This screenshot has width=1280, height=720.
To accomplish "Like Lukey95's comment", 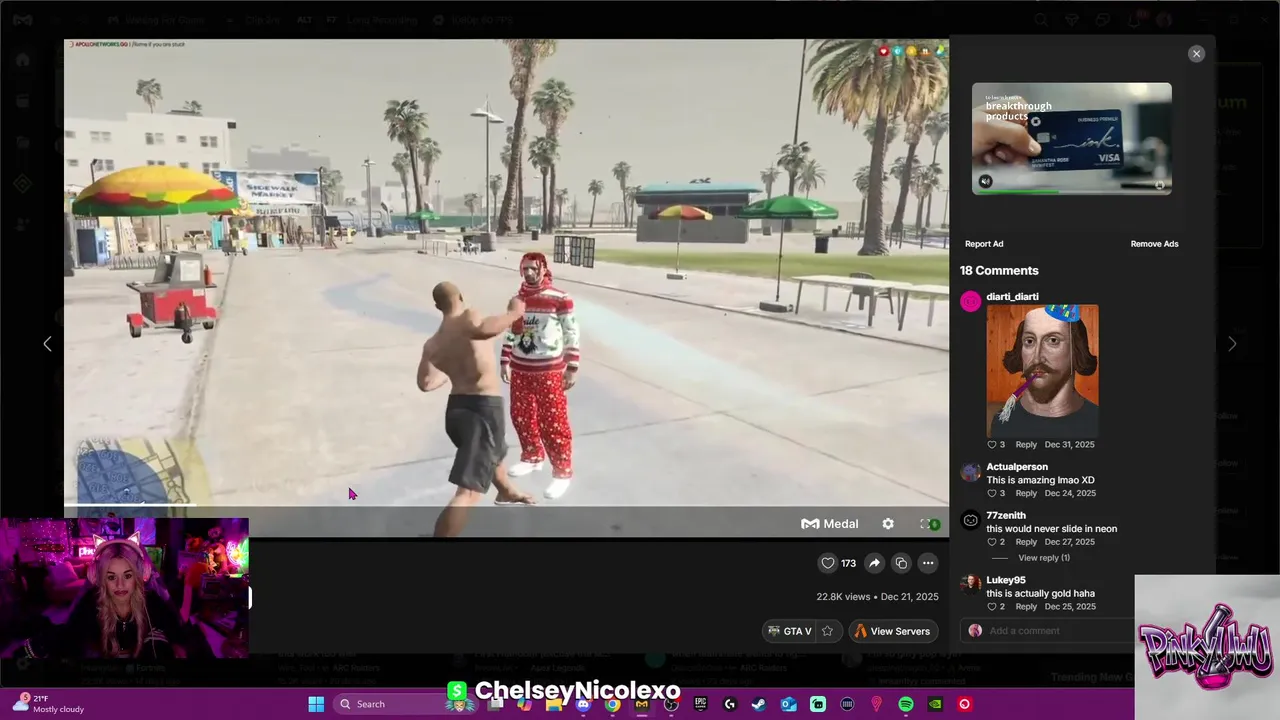I will coord(993,607).
